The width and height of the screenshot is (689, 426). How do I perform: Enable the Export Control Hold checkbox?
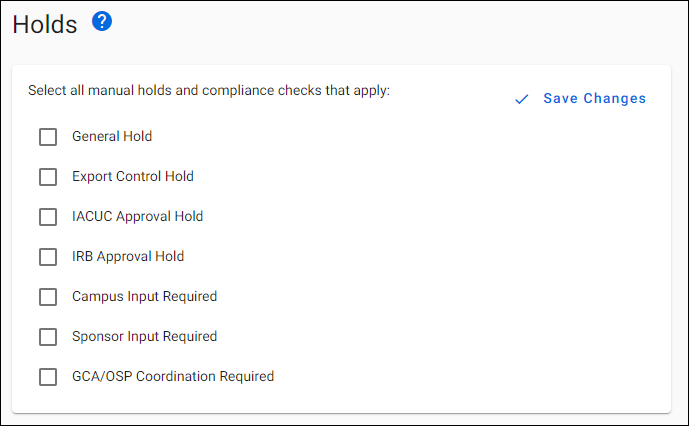pos(48,177)
